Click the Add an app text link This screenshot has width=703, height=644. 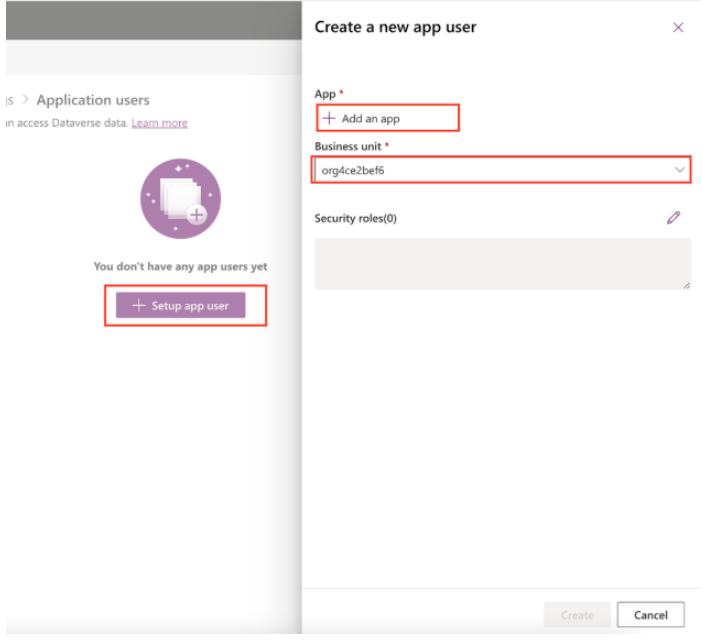(x=371, y=119)
